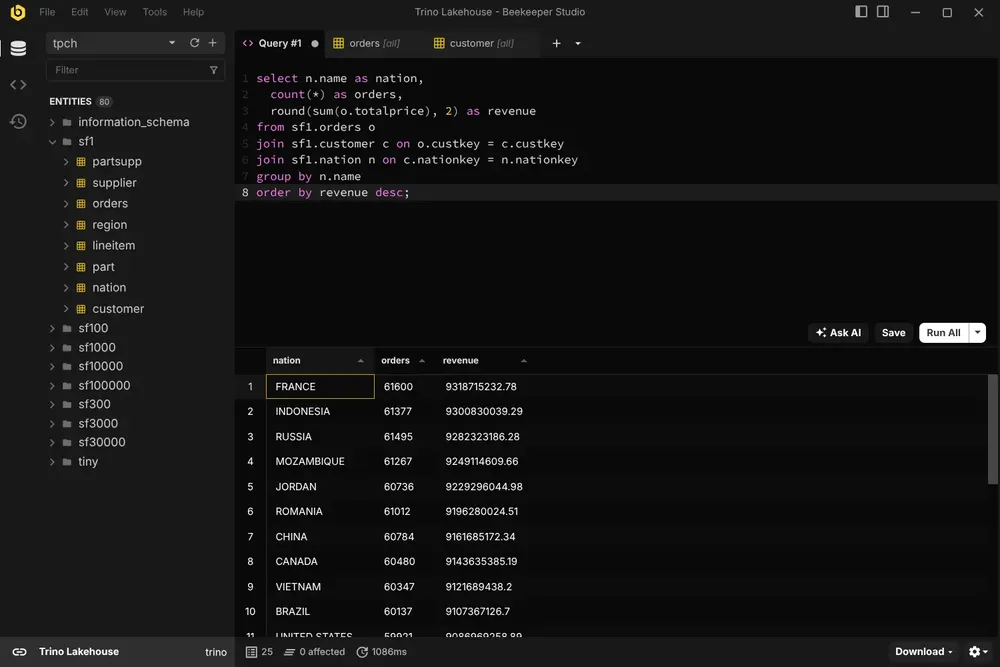
Task: Click Beekeeper Studio logo icon
Action: click(x=18, y=12)
